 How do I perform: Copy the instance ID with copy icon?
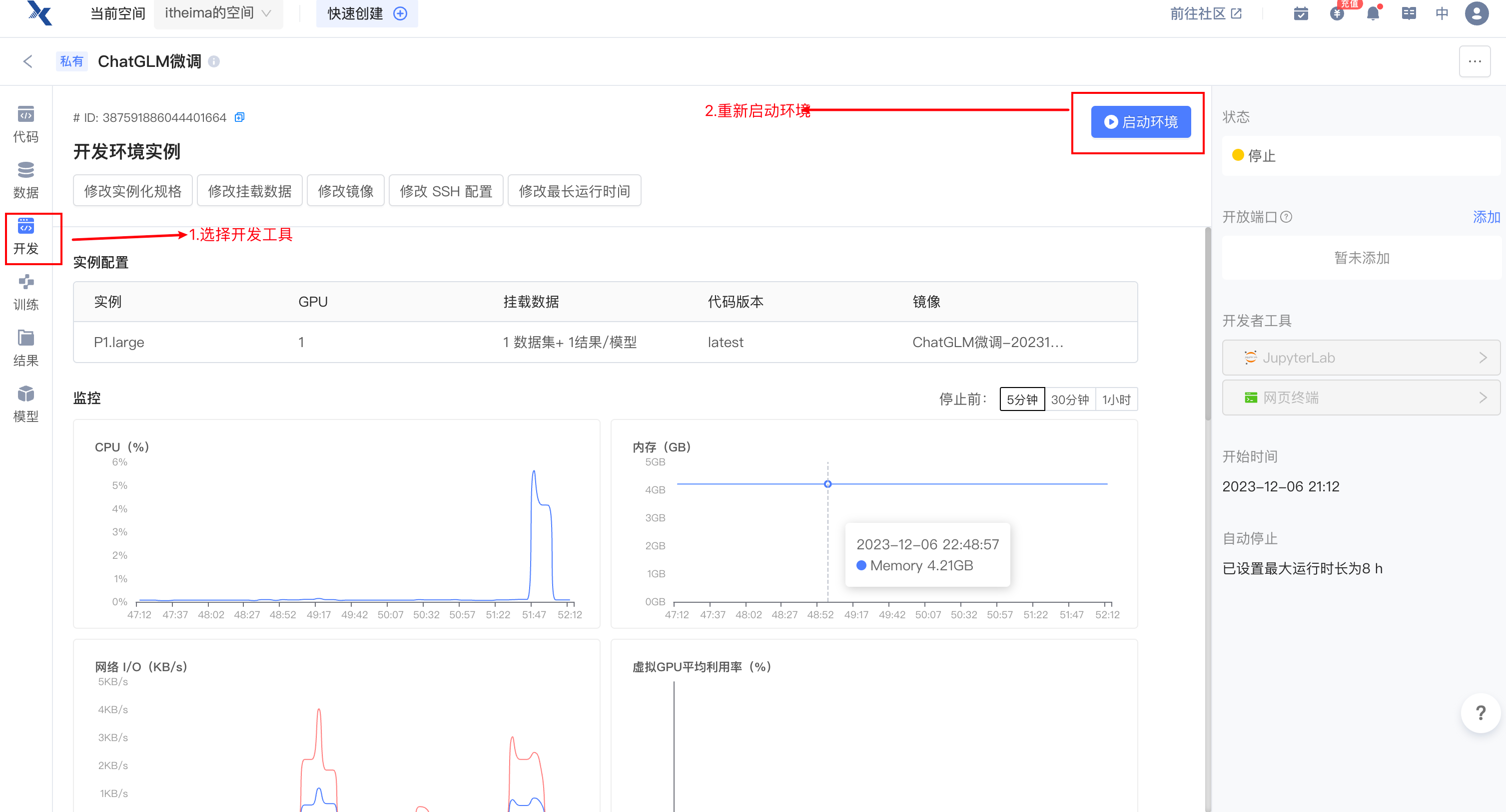[x=239, y=117]
